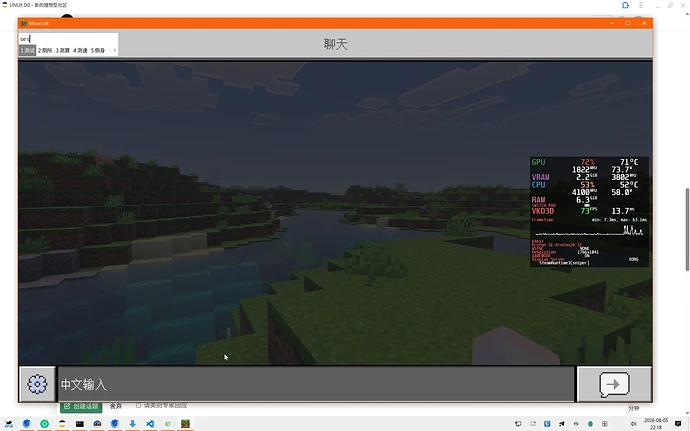Open the chat settings gear button
The width and height of the screenshot is (690, 431).
pos(37,384)
